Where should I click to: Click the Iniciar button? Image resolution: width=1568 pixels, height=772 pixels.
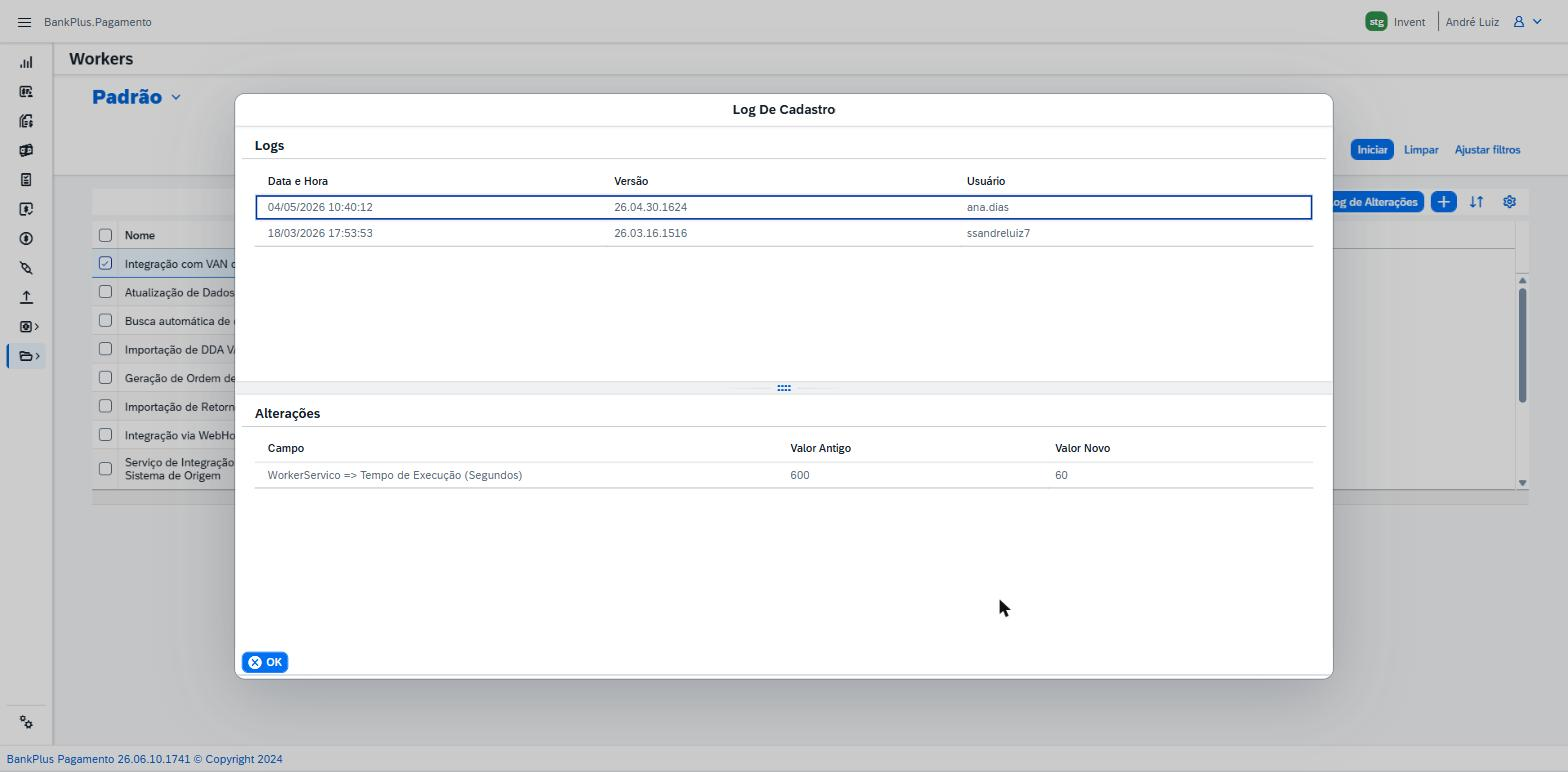1372,150
